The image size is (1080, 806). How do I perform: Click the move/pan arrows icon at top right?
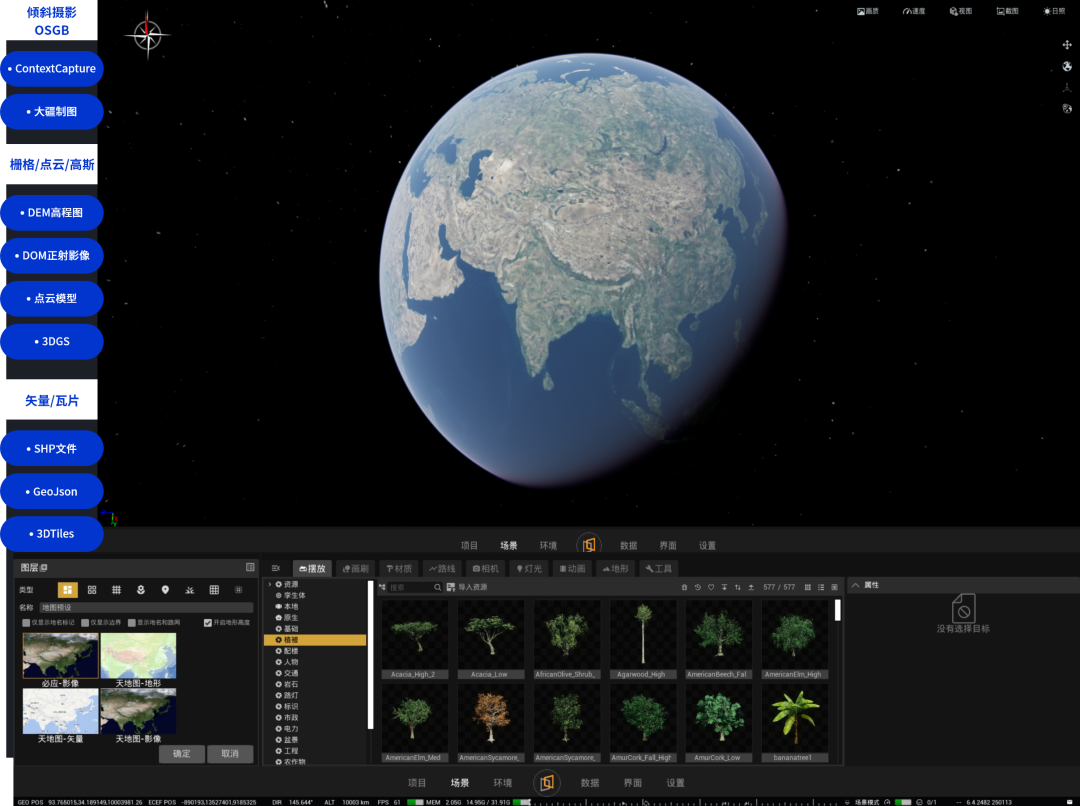point(1067,45)
